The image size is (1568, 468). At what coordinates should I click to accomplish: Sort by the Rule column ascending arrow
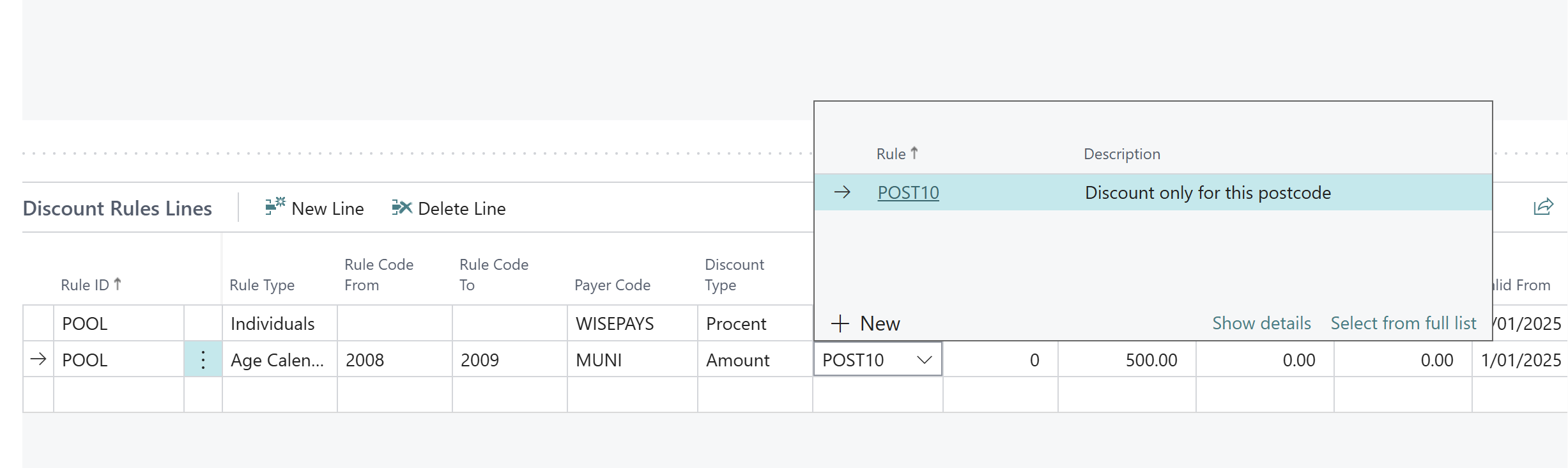914,153
